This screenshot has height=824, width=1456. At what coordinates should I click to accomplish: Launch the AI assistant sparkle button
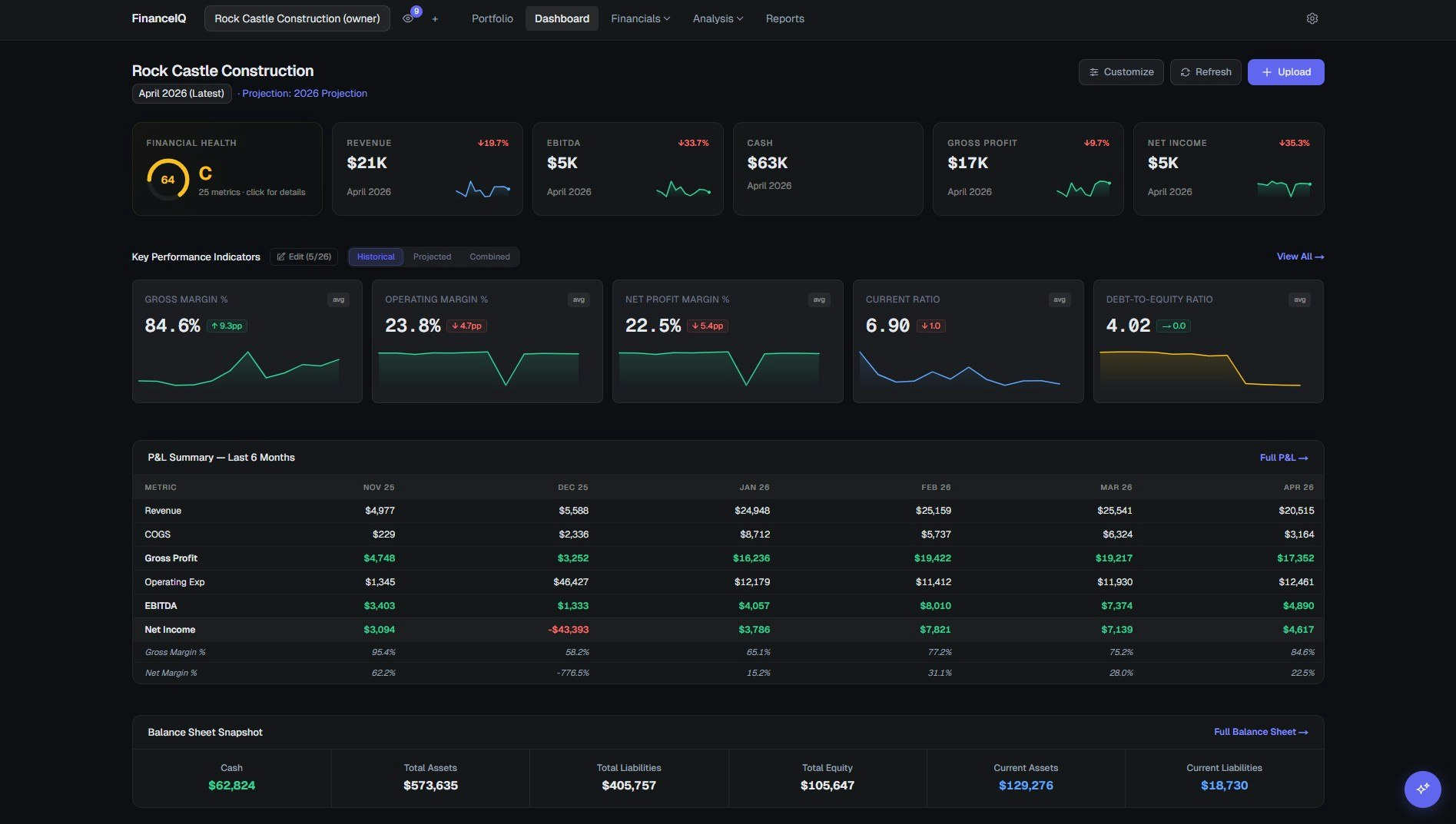tap(1422, 789)
